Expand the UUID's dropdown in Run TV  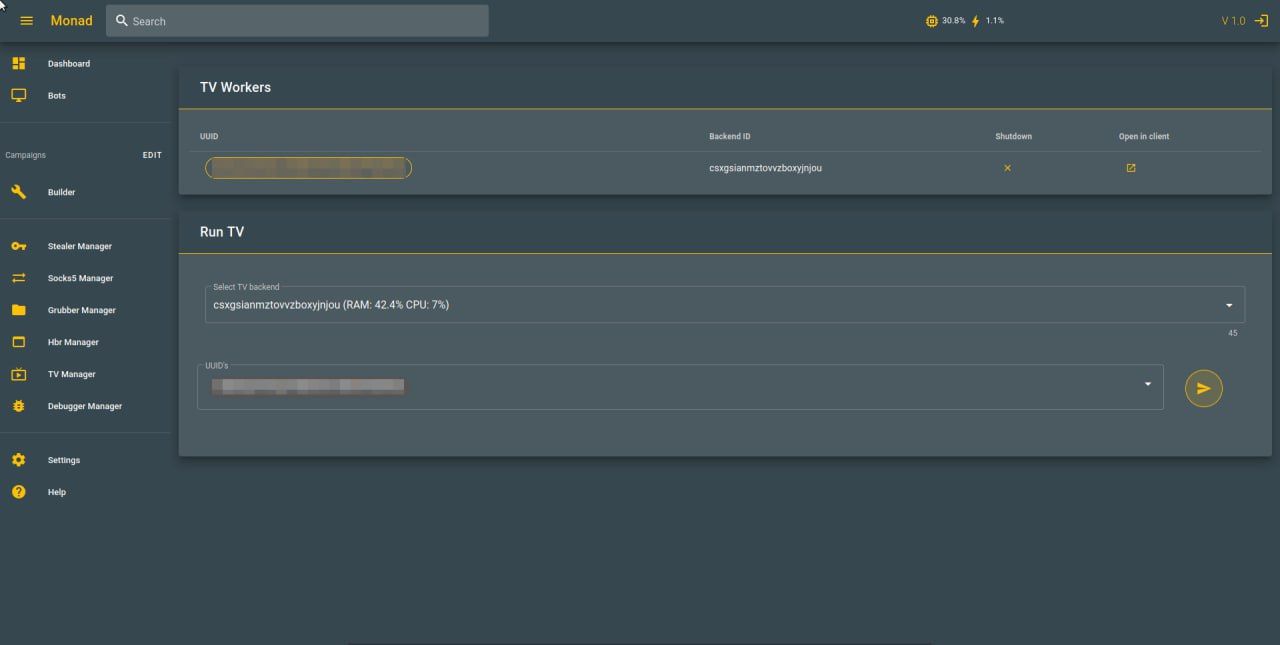click(x=680, y=386)
